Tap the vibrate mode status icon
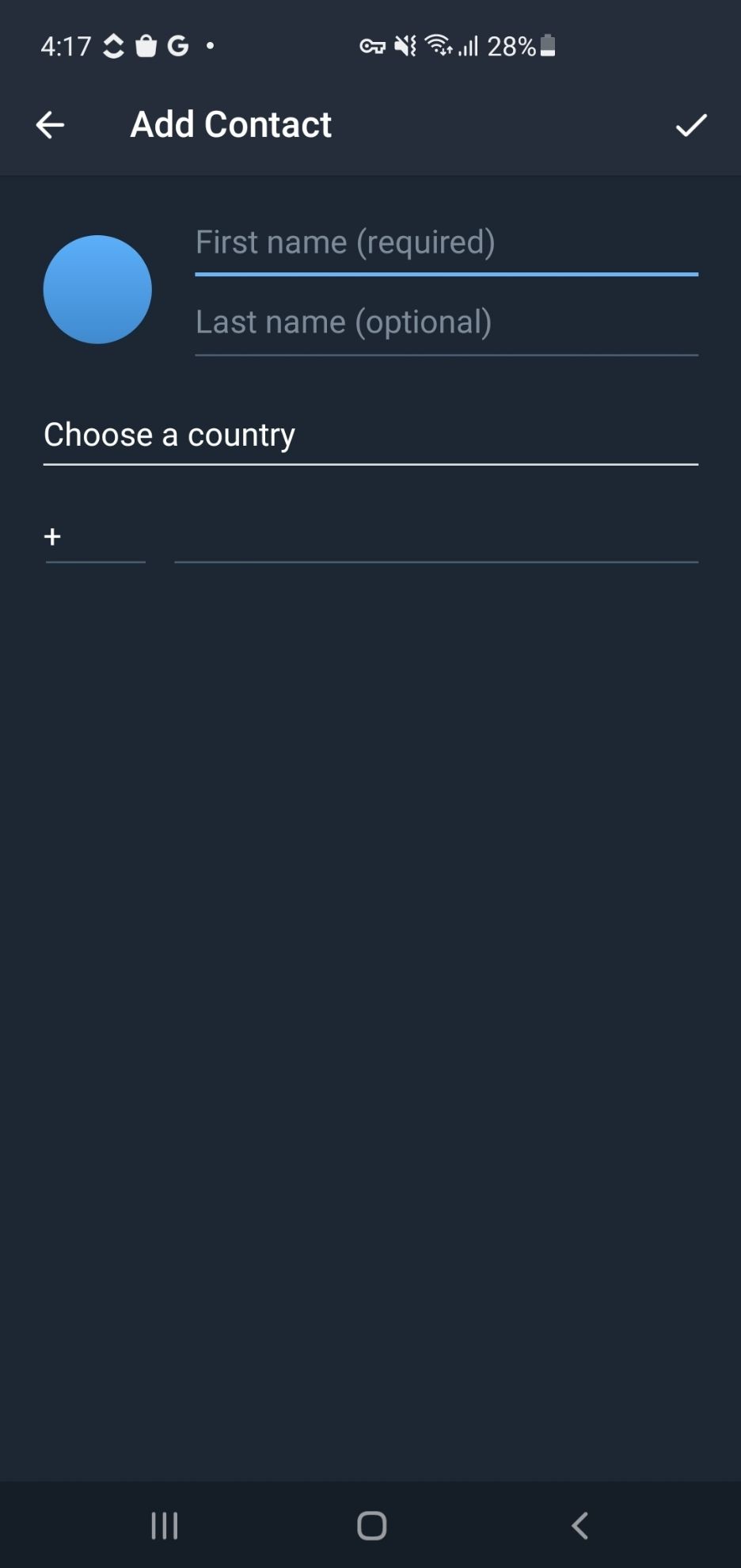Screen dimensions: 741x1568 pyautogui.click(x=404, y=46)
